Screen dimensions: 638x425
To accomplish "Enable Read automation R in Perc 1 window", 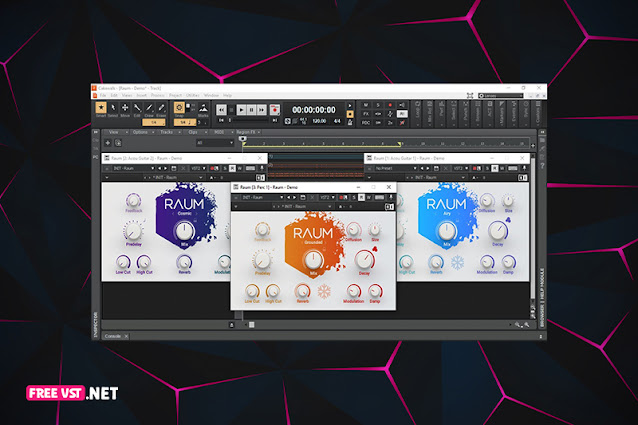I will pos(361,197).
